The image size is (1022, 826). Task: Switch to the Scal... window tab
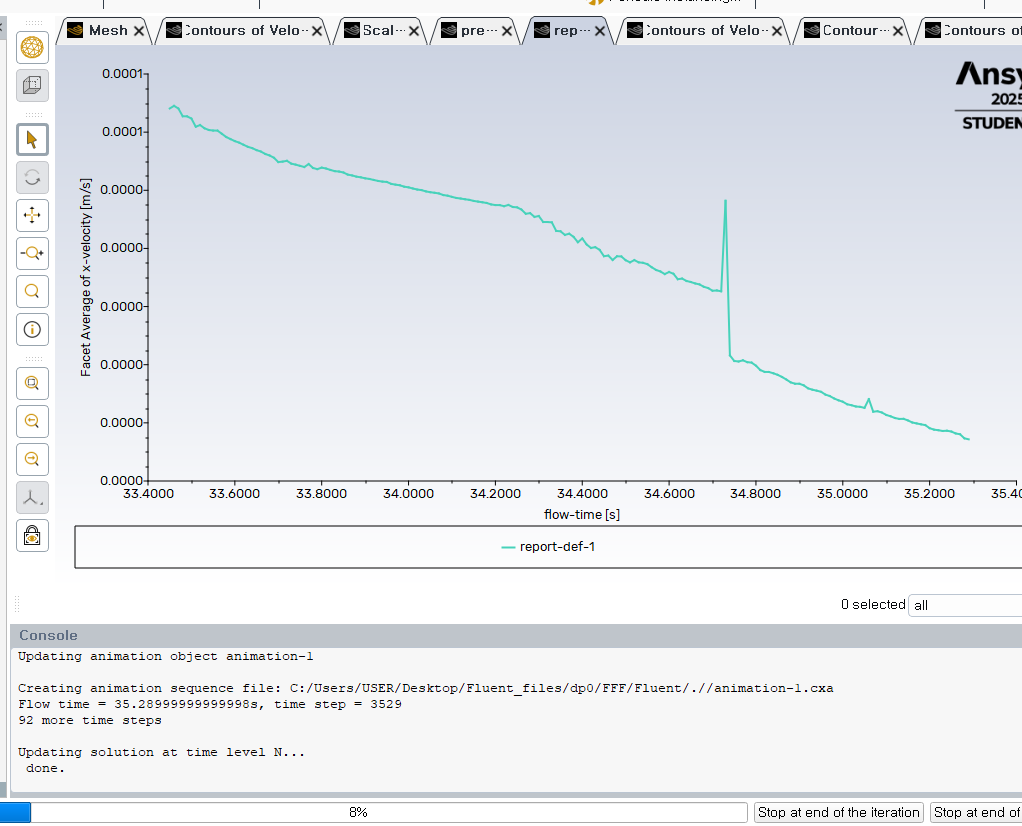pos(377,31)
